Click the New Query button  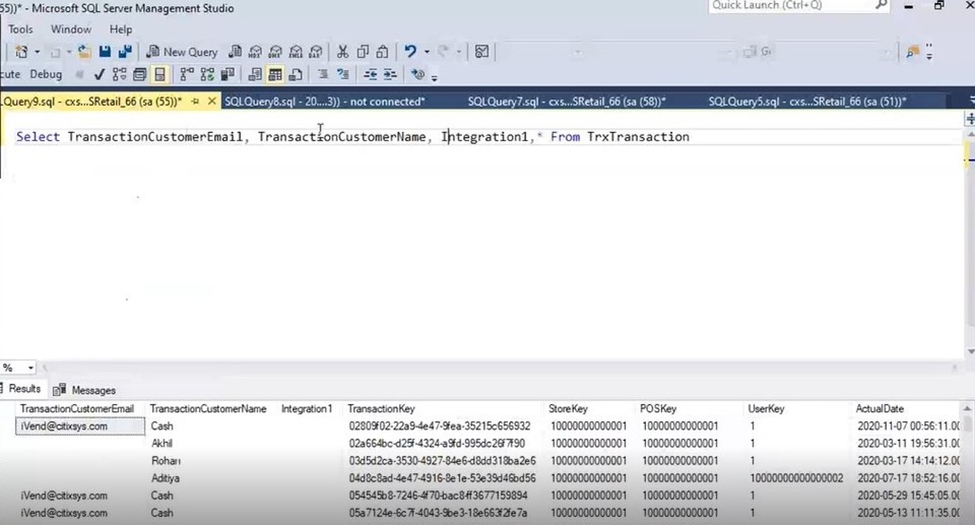point(182,52)
